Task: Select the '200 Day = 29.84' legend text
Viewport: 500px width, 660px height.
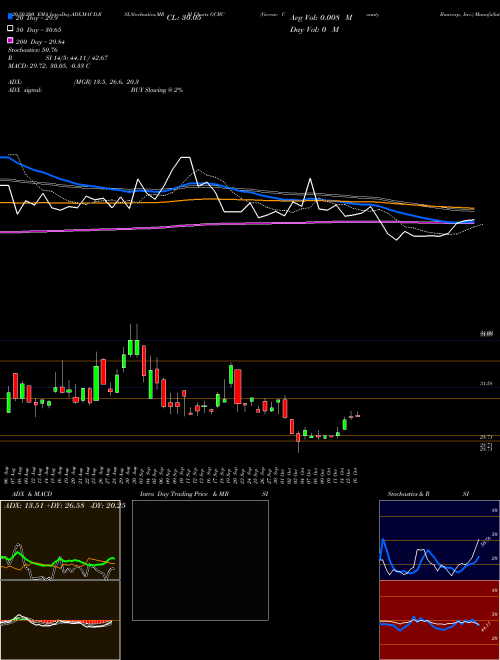Action: 40,42
